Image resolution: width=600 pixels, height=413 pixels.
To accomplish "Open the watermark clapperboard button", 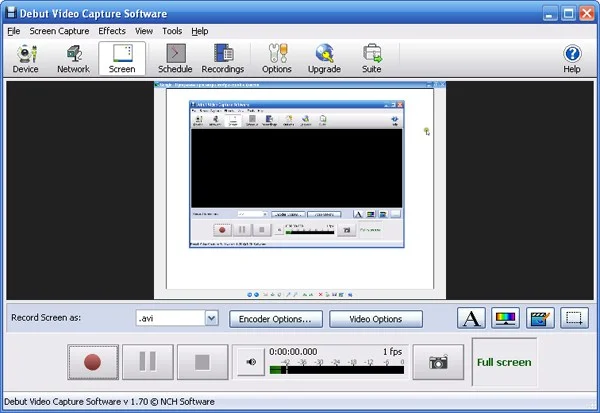I will [540, 318].
